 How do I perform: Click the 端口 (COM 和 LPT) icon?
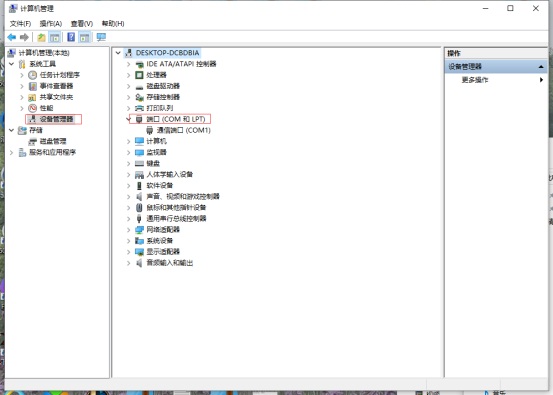pos(139,119)
